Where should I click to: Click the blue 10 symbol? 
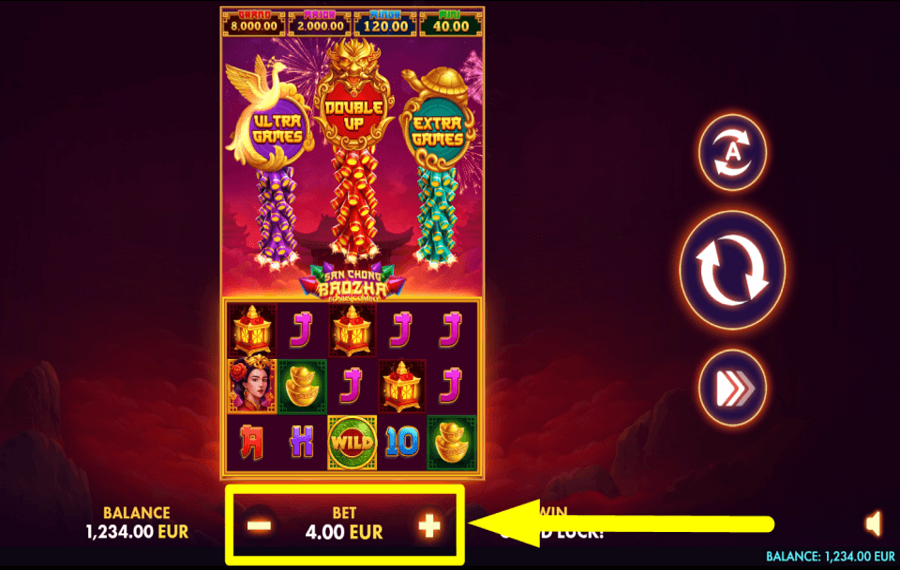coord(402,443)
